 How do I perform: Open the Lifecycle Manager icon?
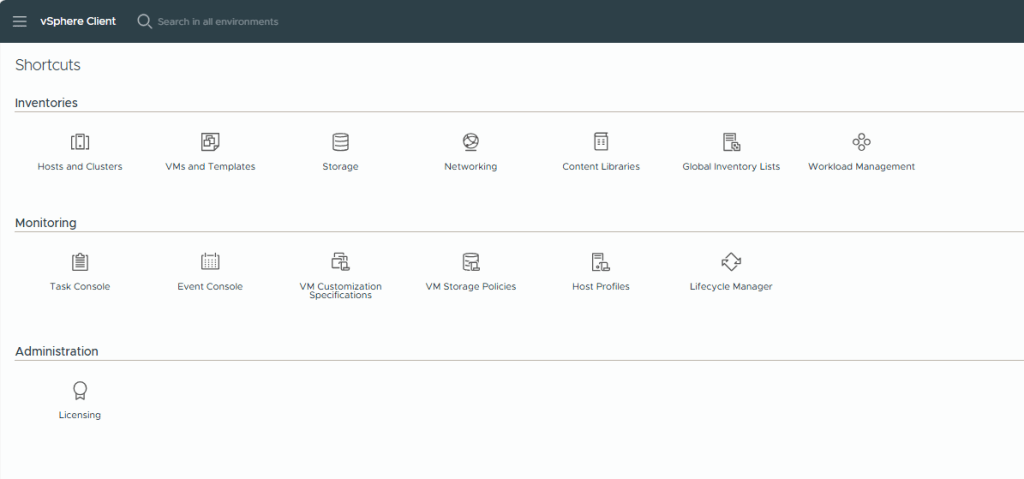(731, 262)
